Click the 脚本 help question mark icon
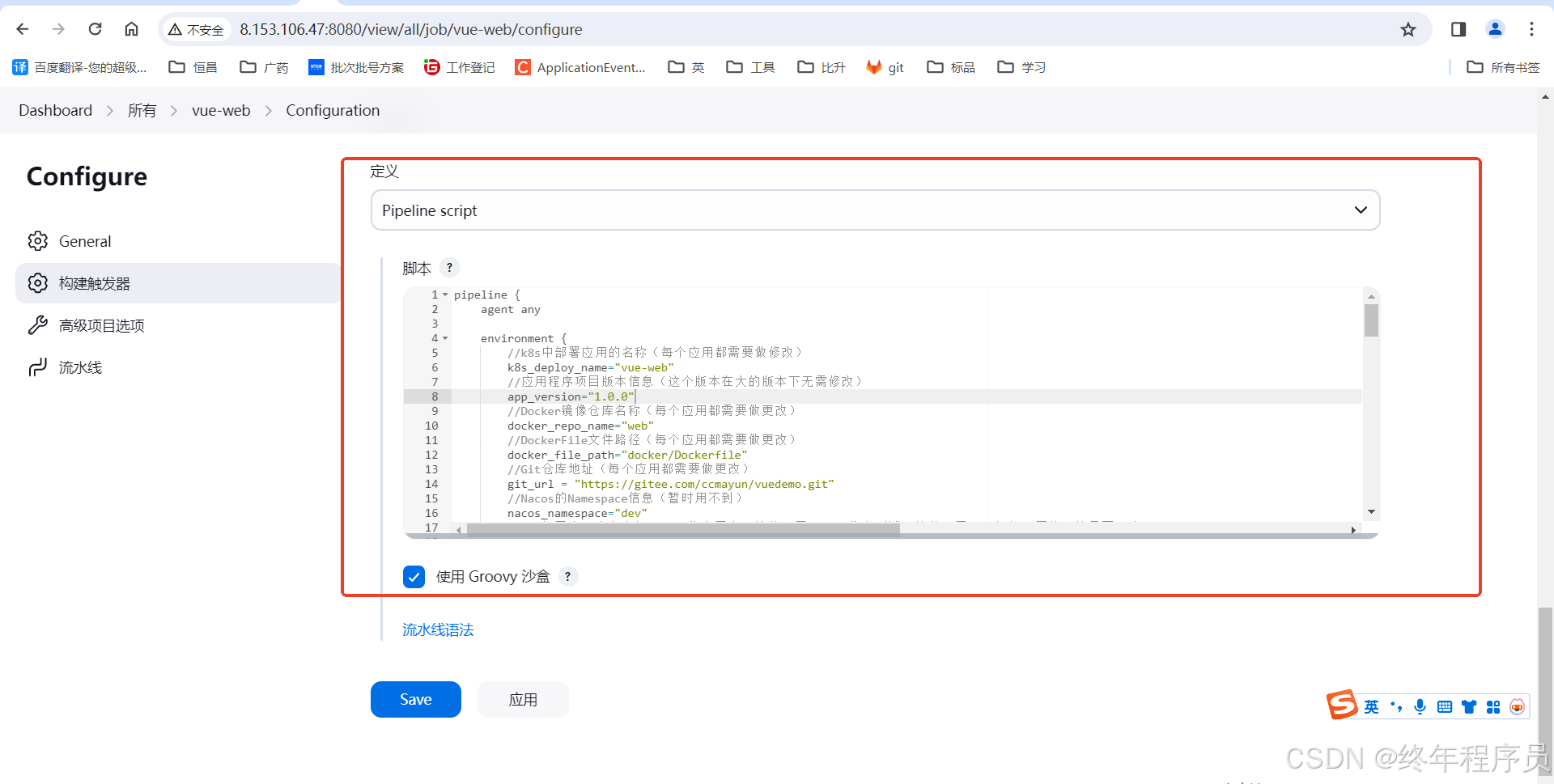This screenshot has width=1554, height=784. 449,267
